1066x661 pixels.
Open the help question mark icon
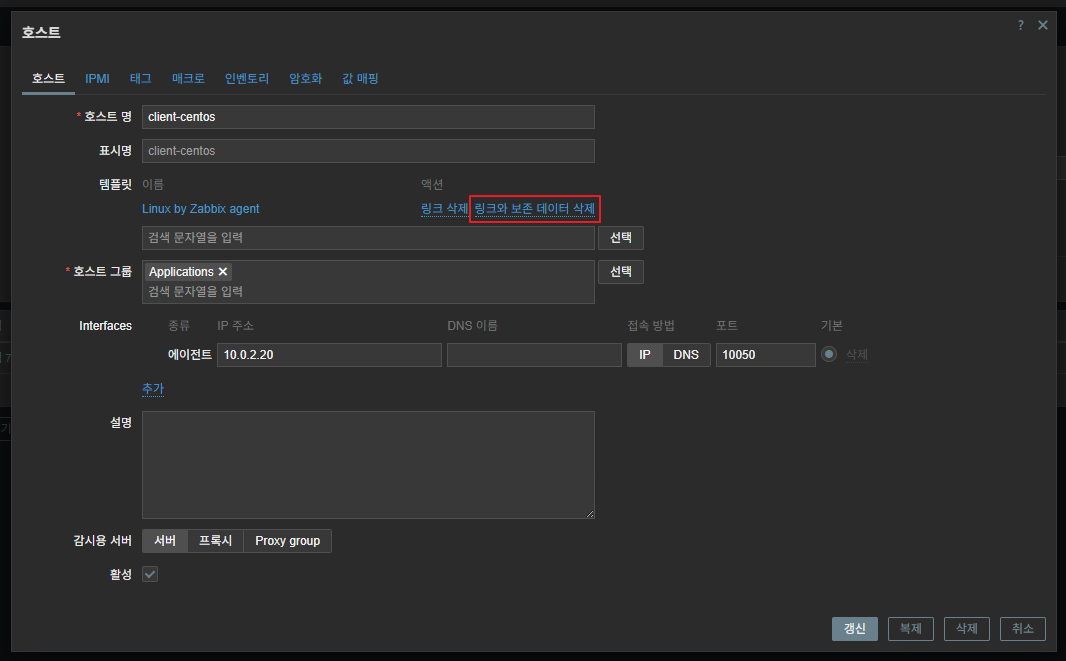coord(1020,25)
